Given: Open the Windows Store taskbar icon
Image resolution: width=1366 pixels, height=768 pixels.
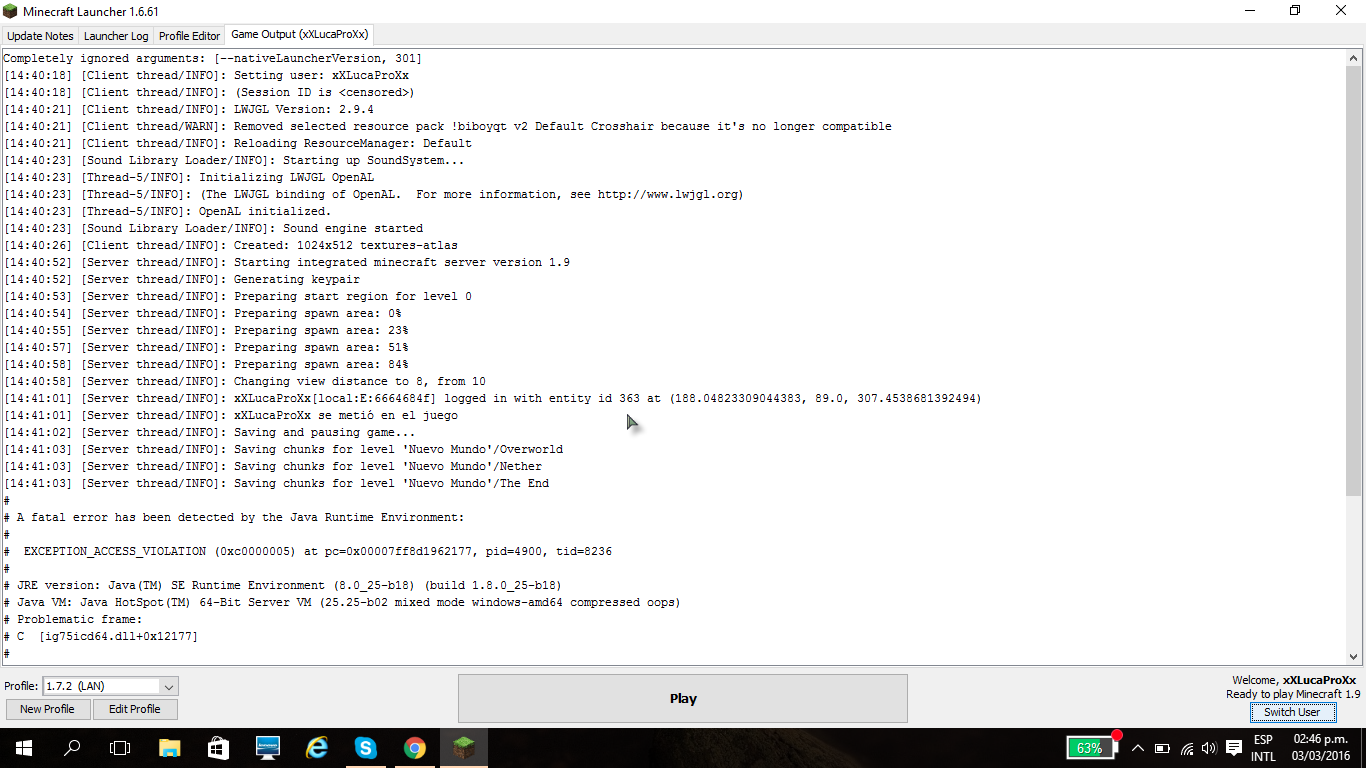Looking at the screenshot, I should tap(218, 748).
